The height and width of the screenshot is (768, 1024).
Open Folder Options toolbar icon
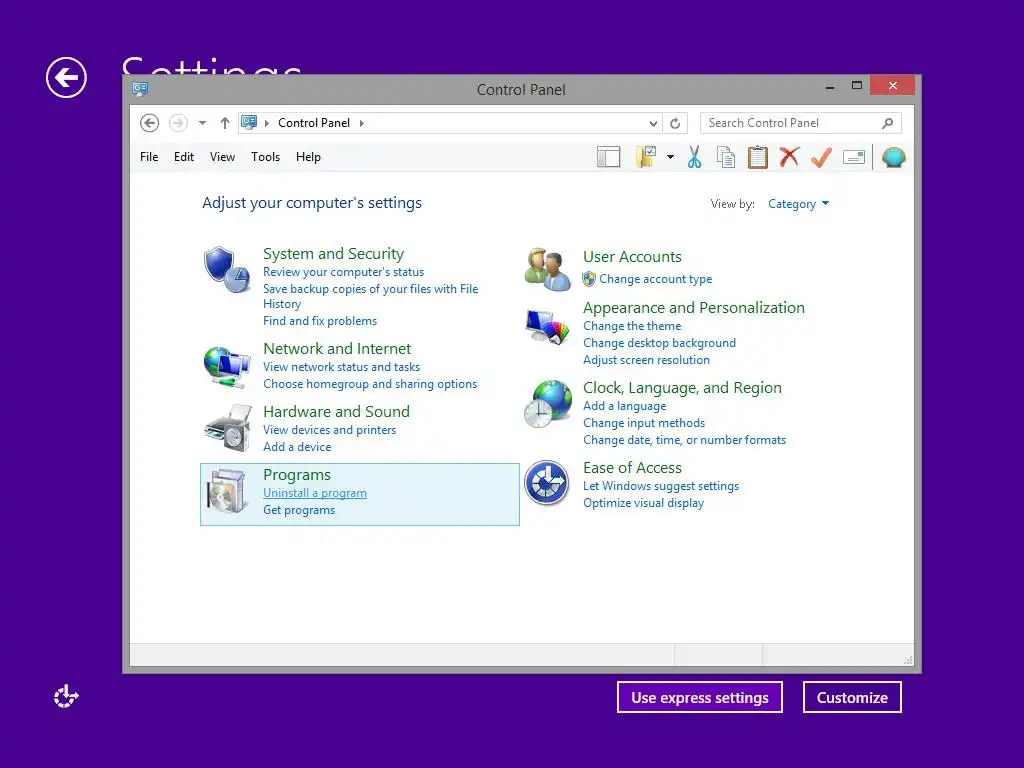tap(647, 157)
